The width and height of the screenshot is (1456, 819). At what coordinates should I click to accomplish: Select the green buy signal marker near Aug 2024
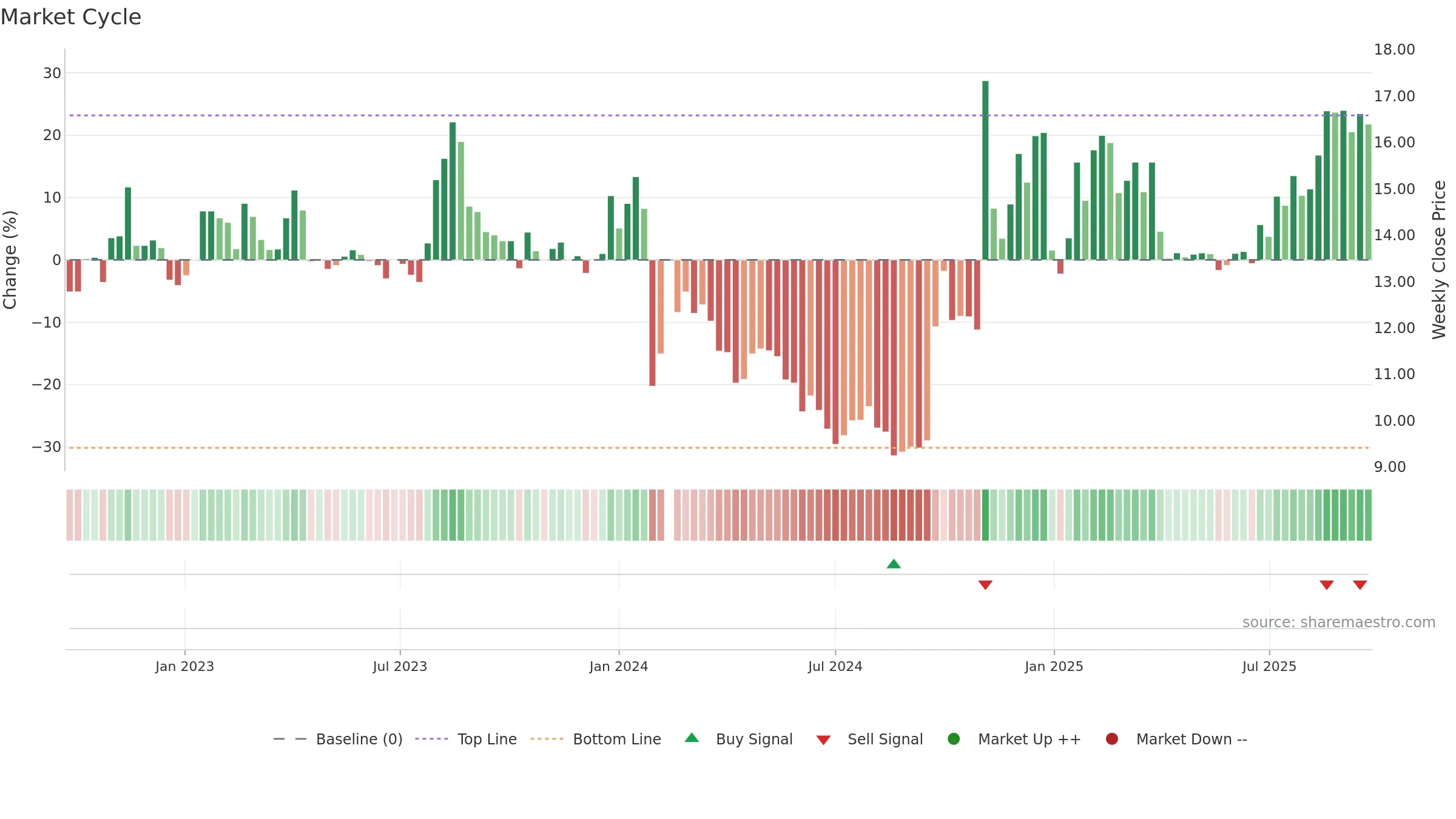click(894, 564)
